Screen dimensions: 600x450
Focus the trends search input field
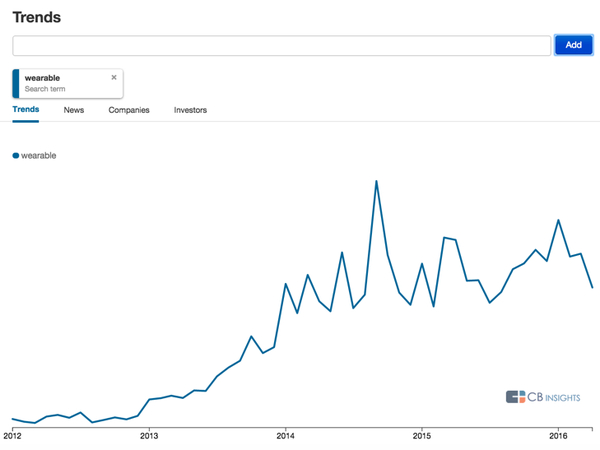[282, 45]
